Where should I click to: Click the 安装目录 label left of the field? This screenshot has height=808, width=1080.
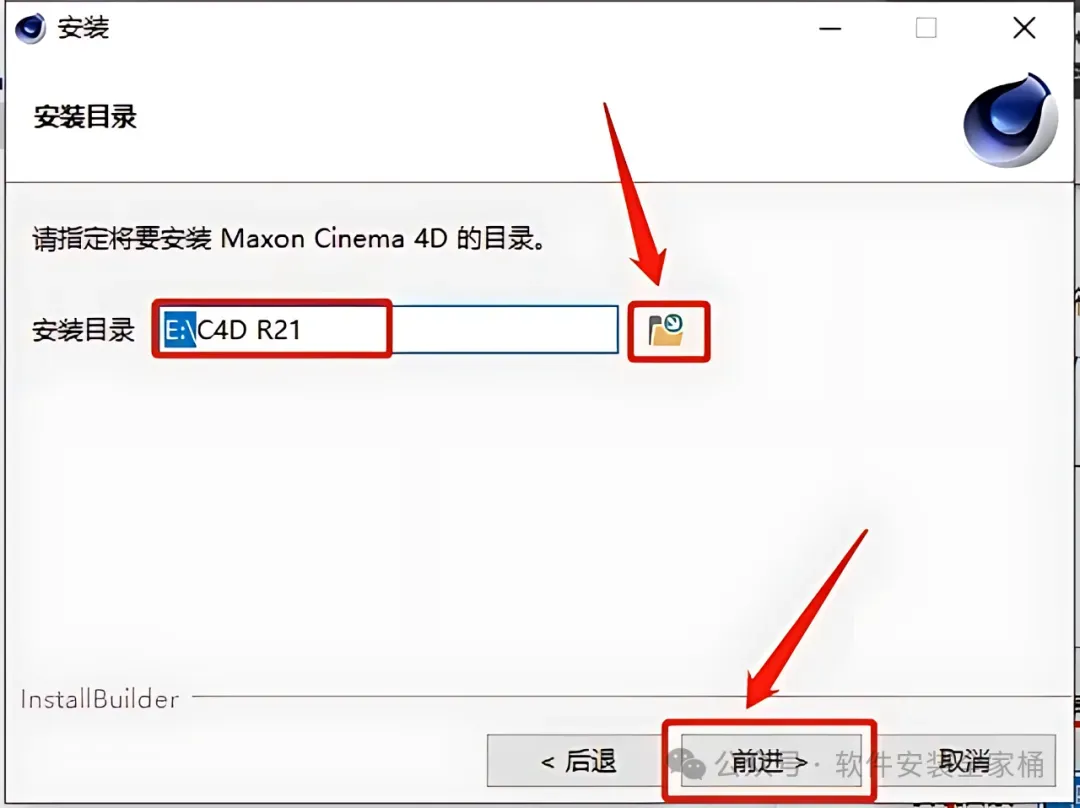(x=83, y=331)
